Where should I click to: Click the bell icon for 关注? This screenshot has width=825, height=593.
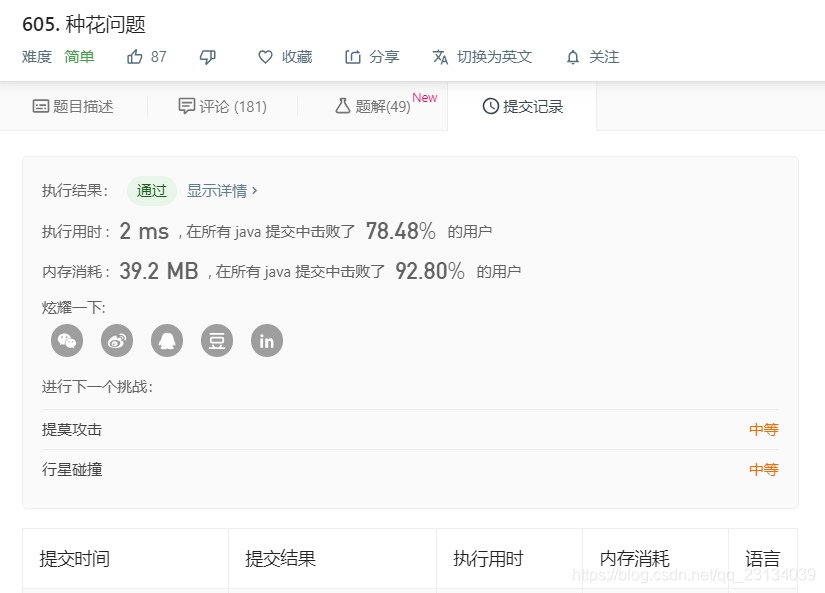tap(573, 57)
